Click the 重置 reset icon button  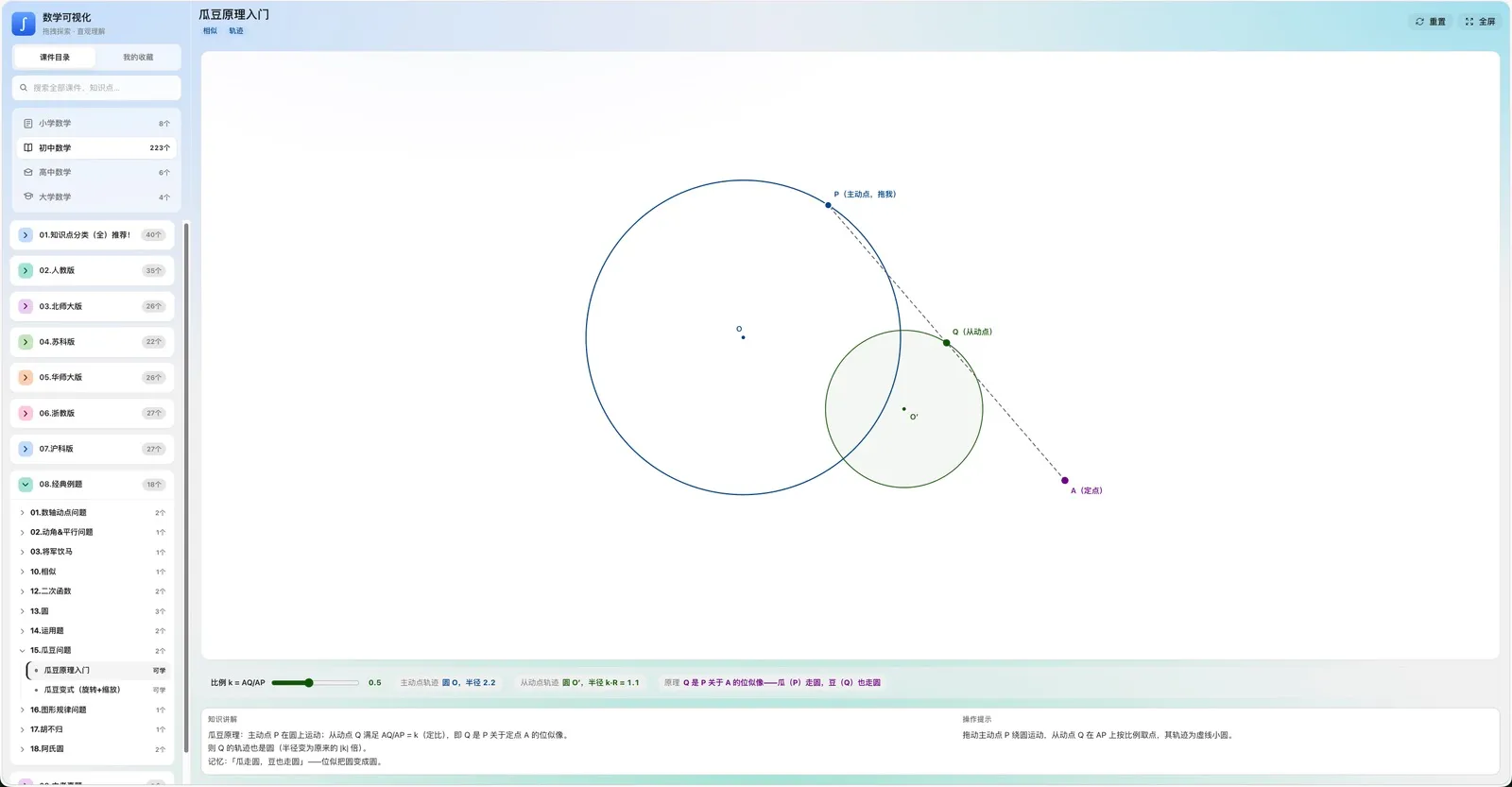1419,22
